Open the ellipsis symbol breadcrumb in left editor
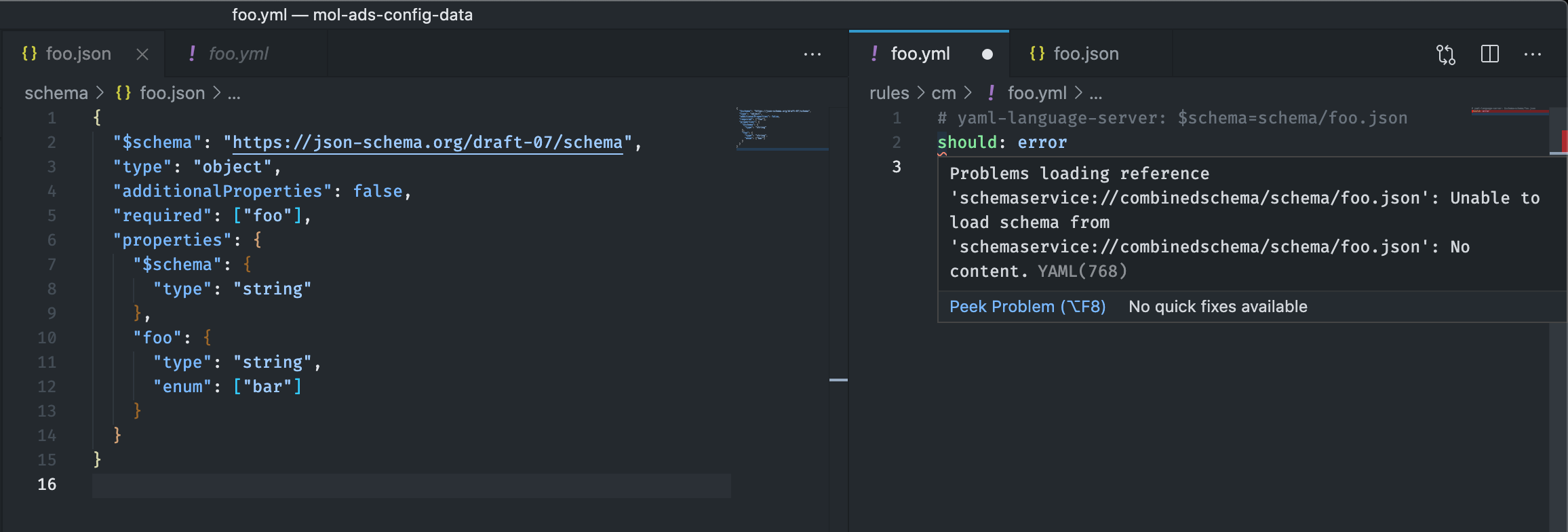Viewport: 1568px width, 532px height. [234, 93]
